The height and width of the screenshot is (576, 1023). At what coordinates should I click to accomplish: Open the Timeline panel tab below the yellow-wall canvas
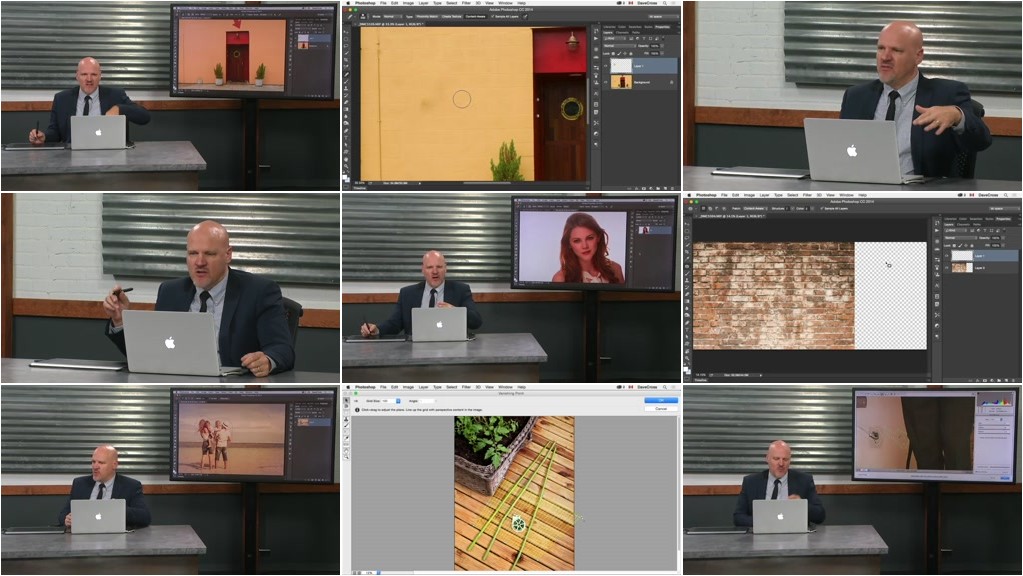tap(358, 188)
